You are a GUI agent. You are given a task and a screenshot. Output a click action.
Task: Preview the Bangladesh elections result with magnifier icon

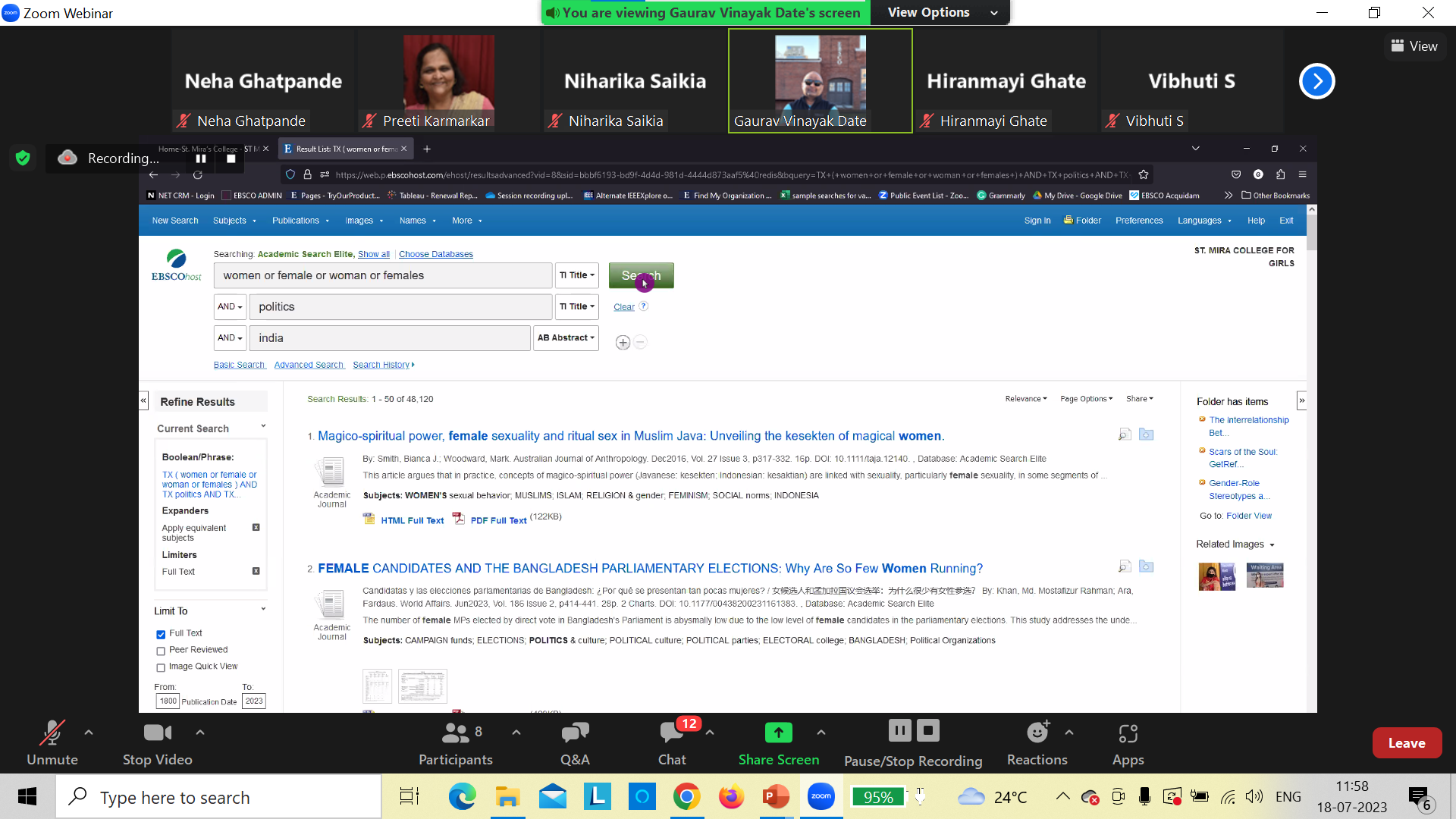click(1125, 566)
